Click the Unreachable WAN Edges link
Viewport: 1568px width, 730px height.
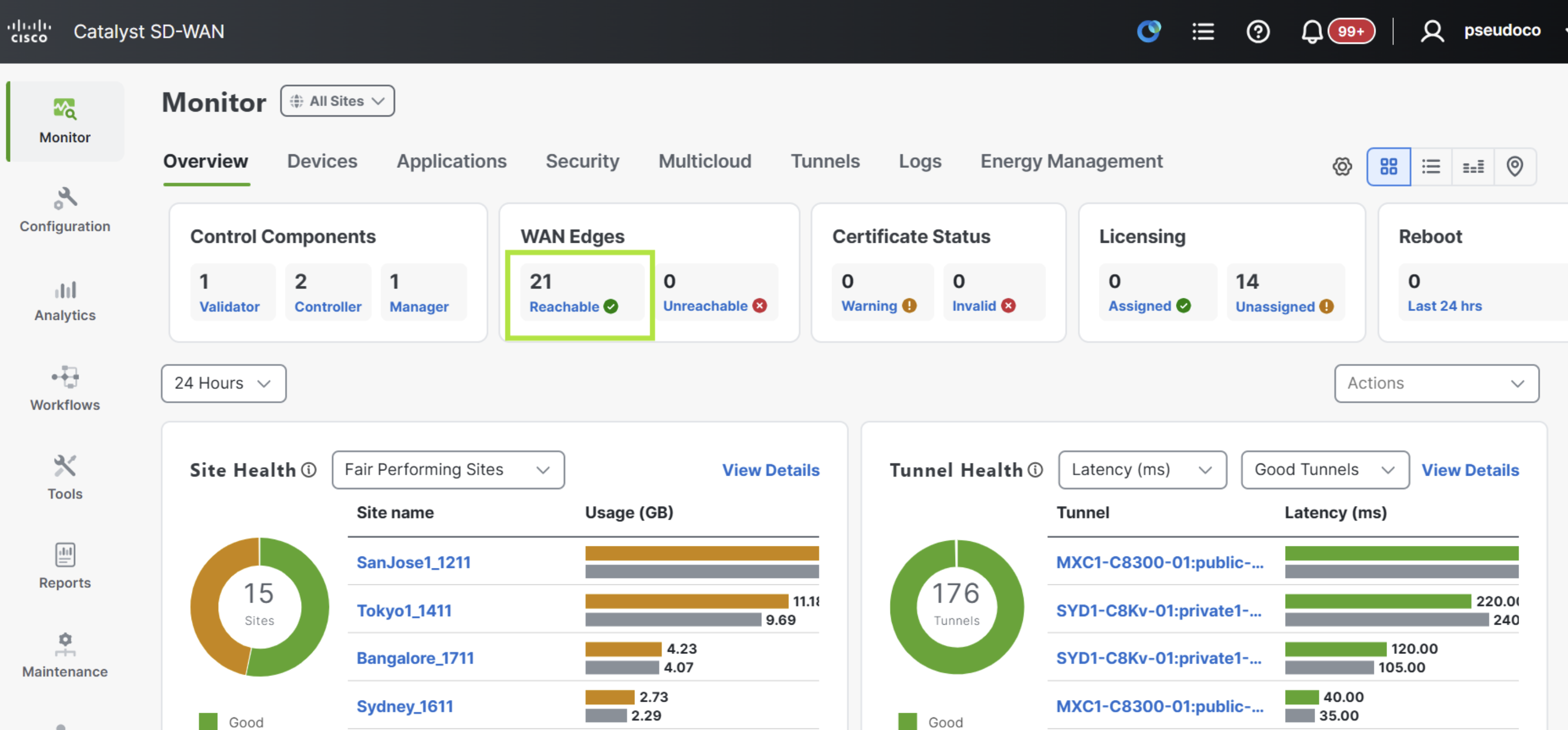[705, 306]
